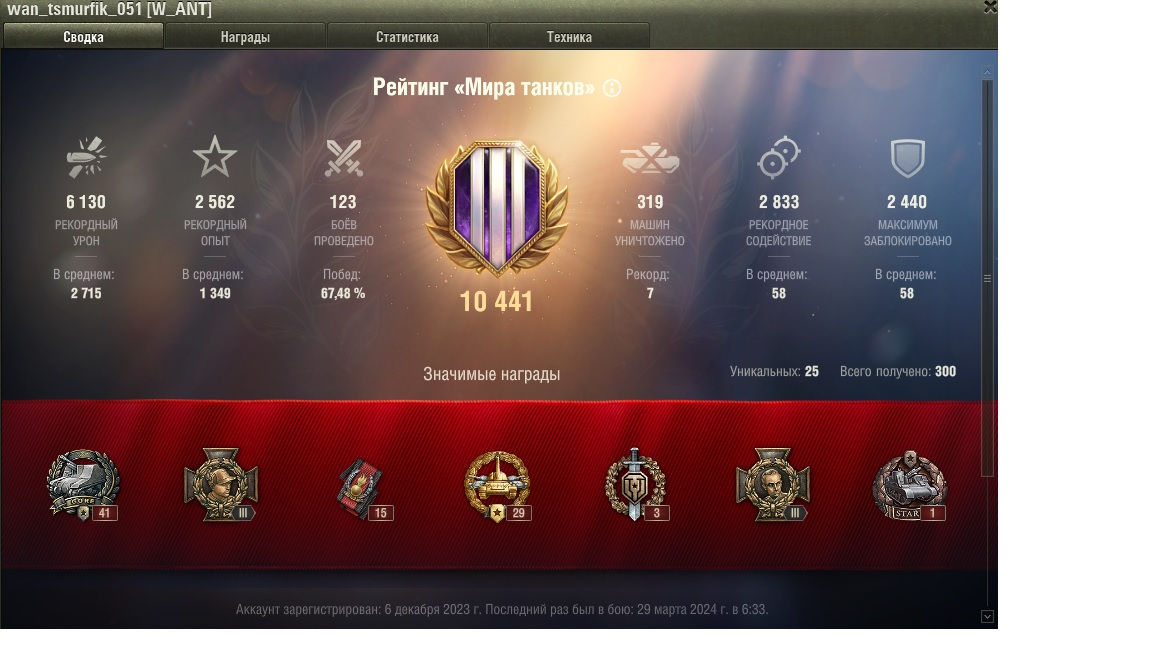Click the crossed swords battles icon
This screenshot has width=1152, height=648.
point(344,158)
